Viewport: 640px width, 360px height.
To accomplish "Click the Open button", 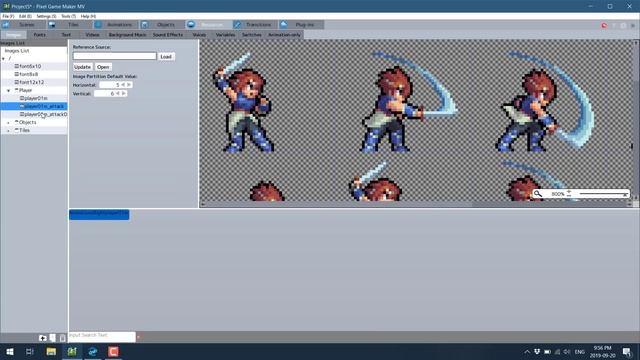I will (103, 67).
